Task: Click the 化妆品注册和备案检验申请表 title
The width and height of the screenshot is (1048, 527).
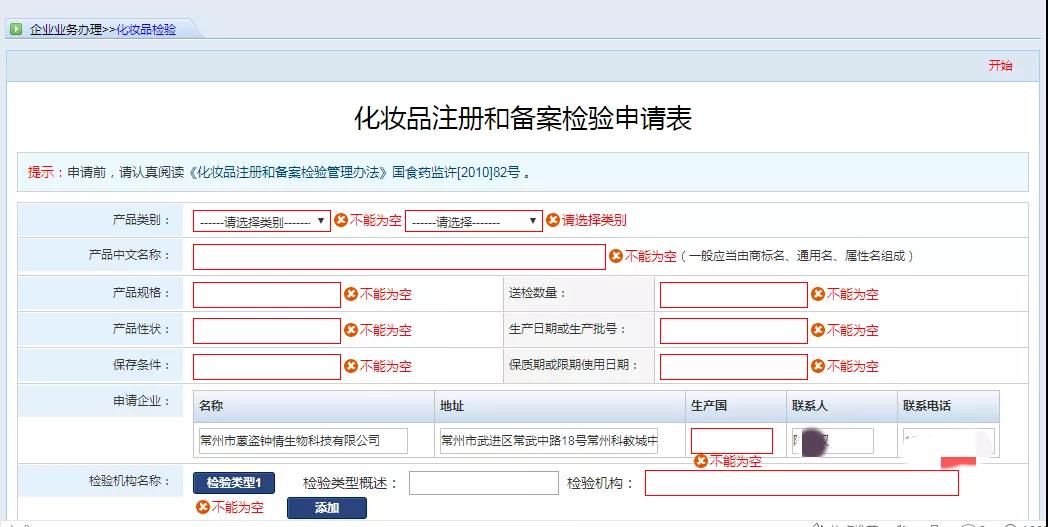Action: pos(523,118)
